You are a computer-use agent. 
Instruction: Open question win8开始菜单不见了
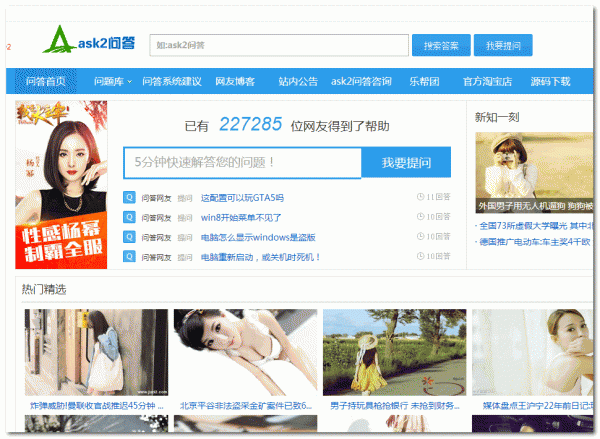241,217
